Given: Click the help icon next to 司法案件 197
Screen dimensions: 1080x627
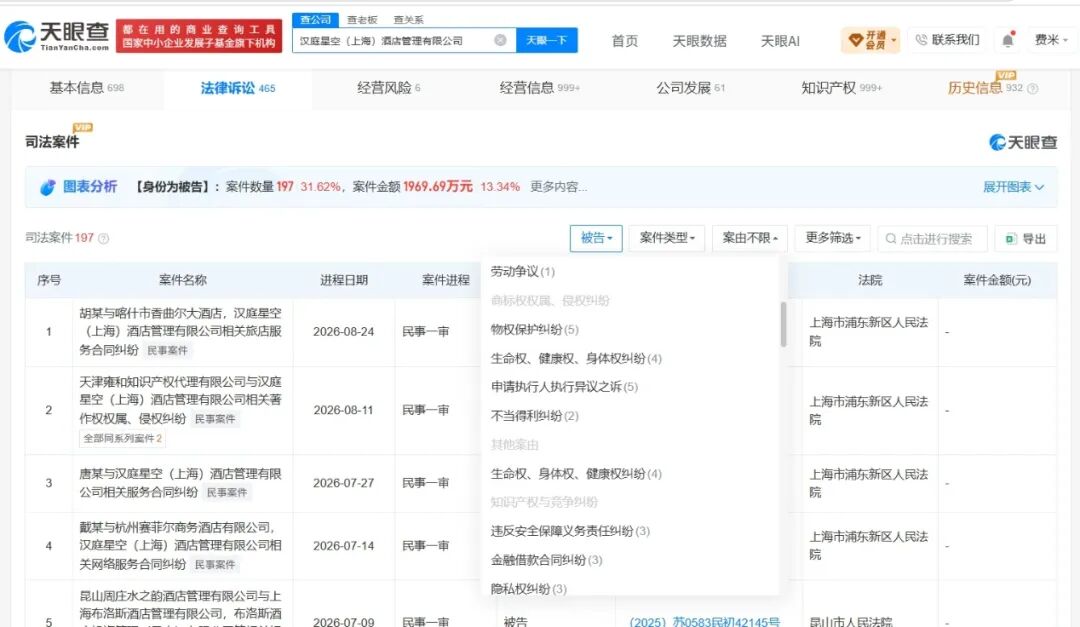Looking at the screenshot, I should coord(103,238).
